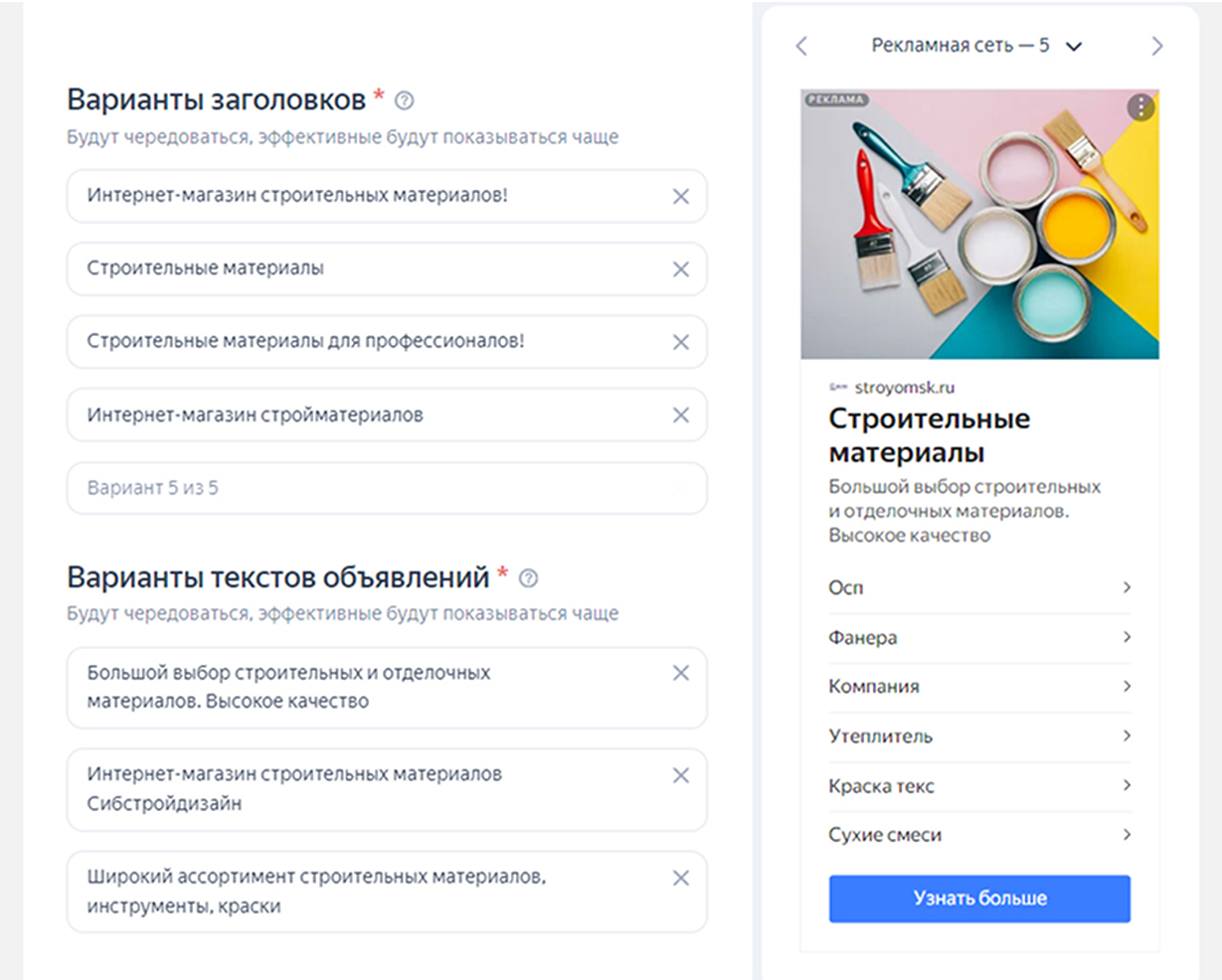Go to previous ad preview format

point(801,46)
